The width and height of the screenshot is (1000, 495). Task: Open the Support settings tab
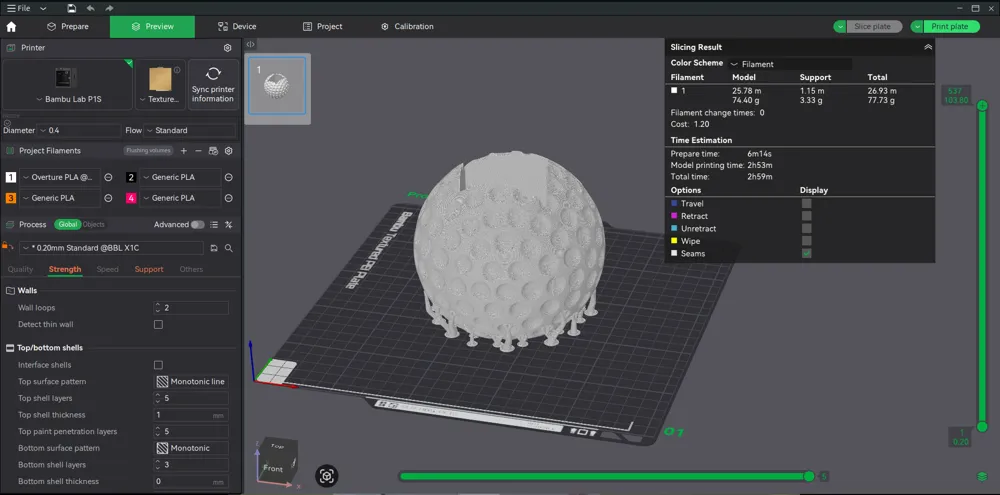pos(149,269)
